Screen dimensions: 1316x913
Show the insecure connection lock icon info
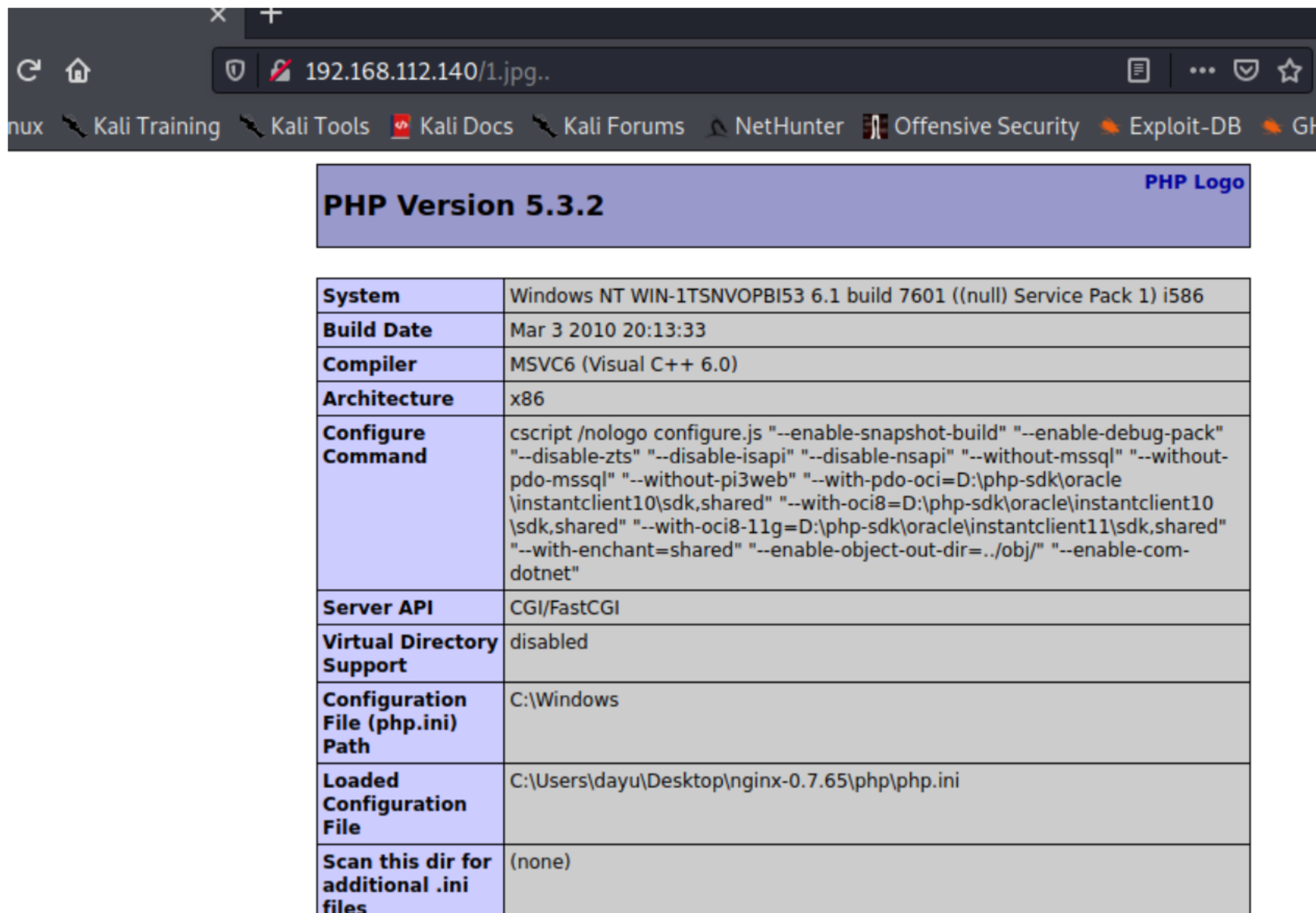coord(280,71)
